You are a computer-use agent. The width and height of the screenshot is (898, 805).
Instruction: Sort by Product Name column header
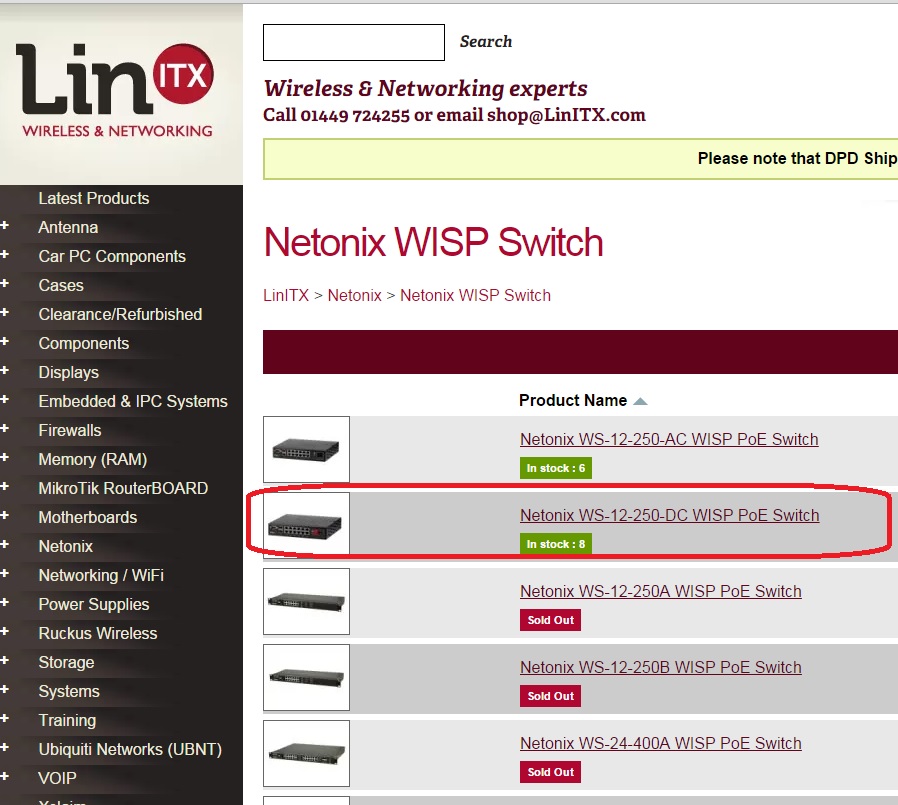click(573, 400)
